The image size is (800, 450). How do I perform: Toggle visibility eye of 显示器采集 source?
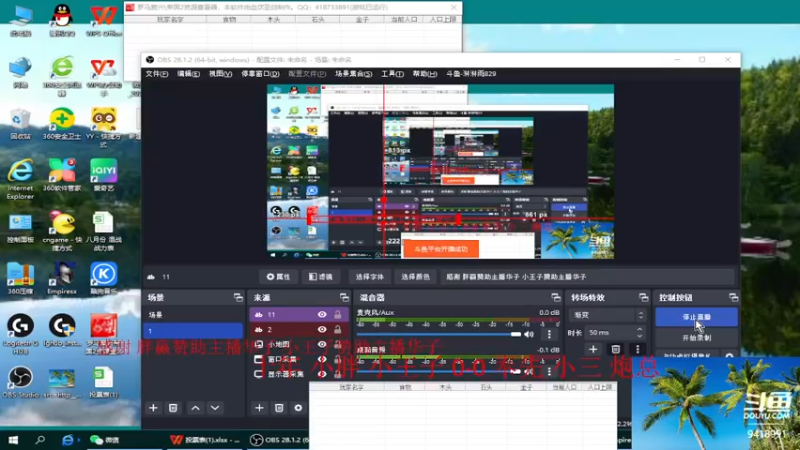click(x=322, y=374)
